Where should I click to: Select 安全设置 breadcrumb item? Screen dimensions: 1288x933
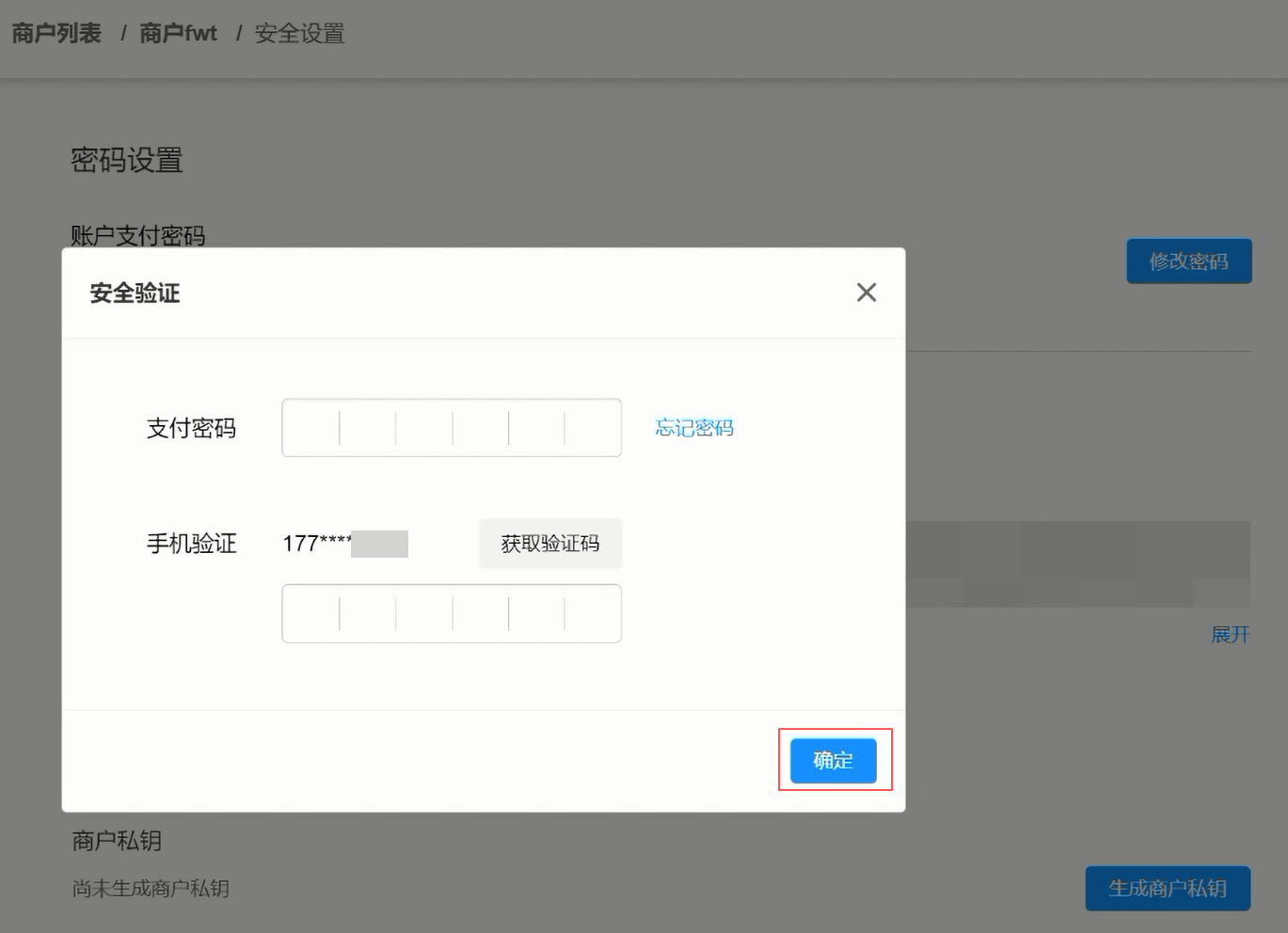click(x=299, y=34)
